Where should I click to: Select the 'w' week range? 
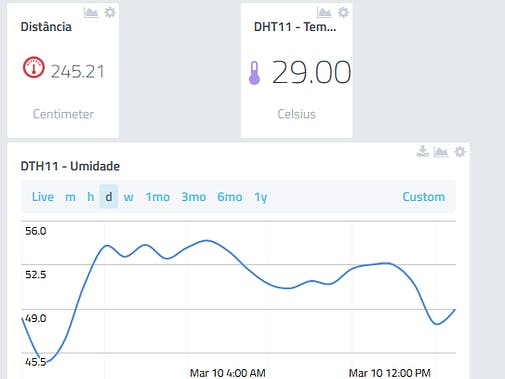(128, 197)
